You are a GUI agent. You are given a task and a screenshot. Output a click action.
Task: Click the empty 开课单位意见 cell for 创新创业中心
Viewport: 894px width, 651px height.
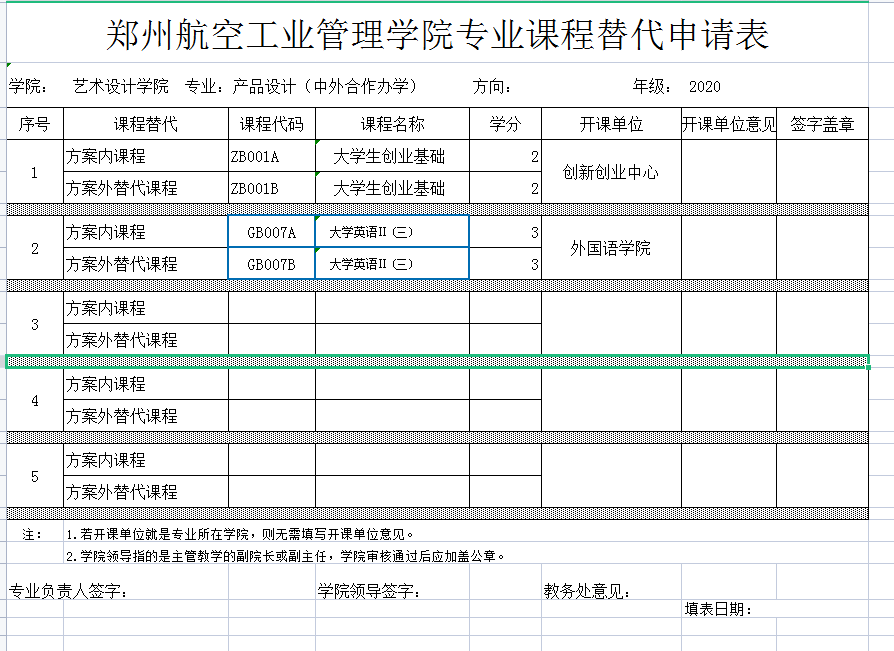click(x=729, y=172)
